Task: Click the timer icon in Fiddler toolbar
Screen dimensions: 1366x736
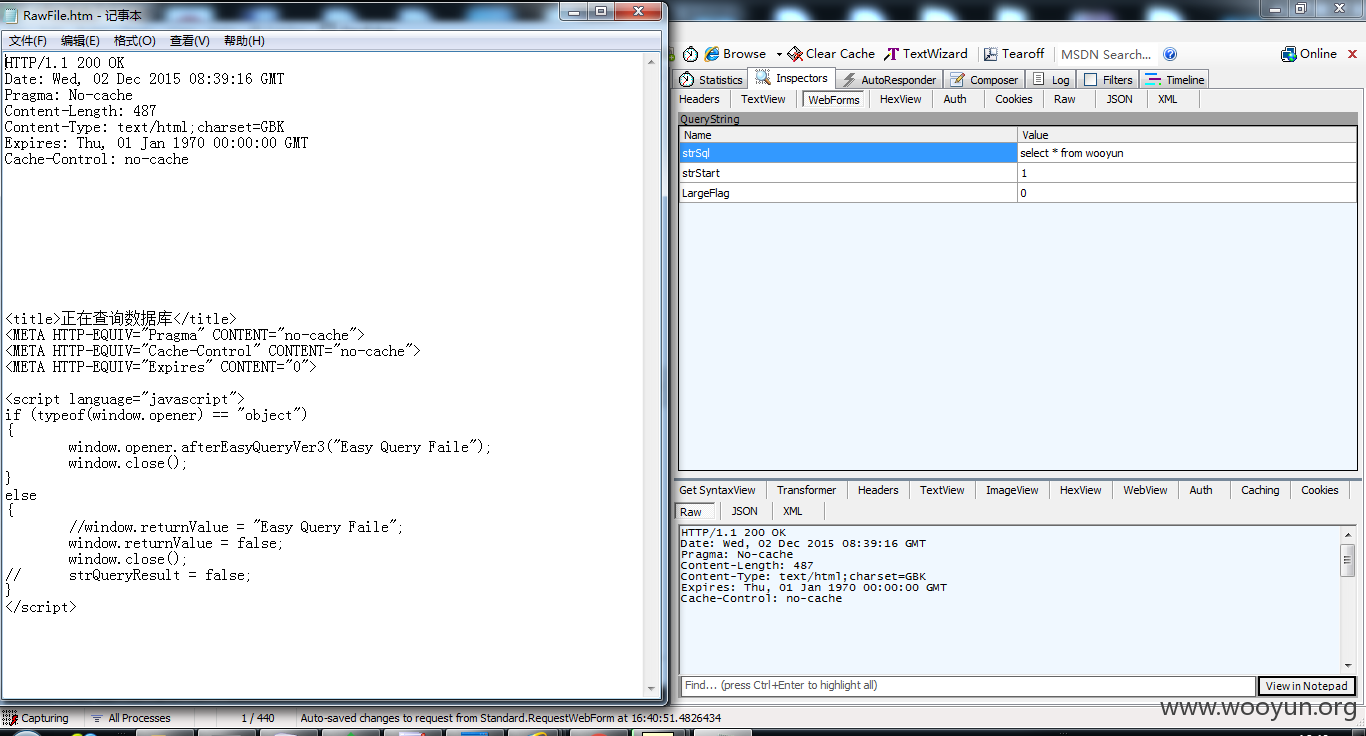Action: pos(690,54)
